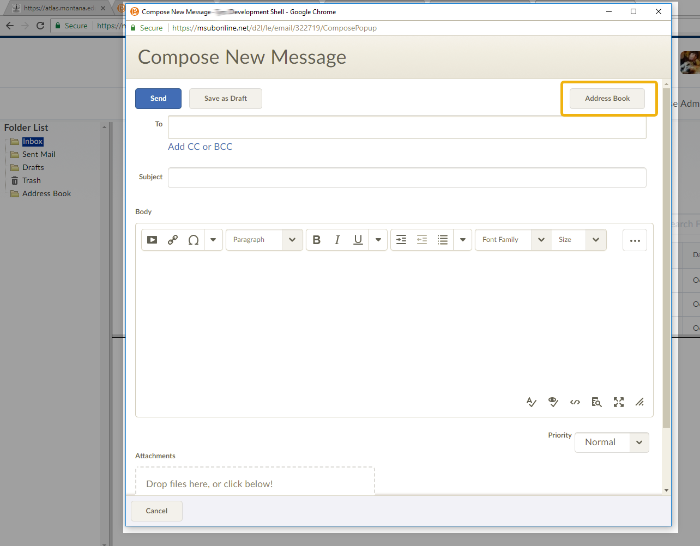Click the accessibility checker eye icon
The image size is (700, 546).
coord(553,402)
